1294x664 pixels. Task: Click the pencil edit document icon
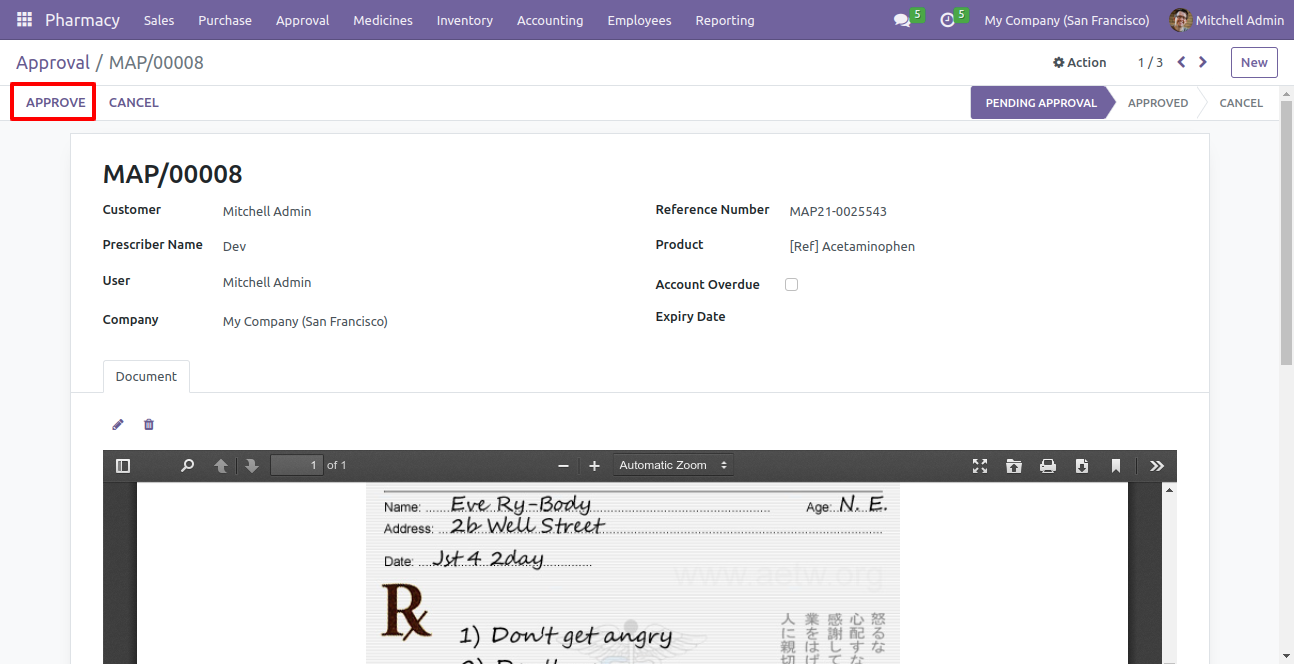pyautogui.click(x=118, y=425)
